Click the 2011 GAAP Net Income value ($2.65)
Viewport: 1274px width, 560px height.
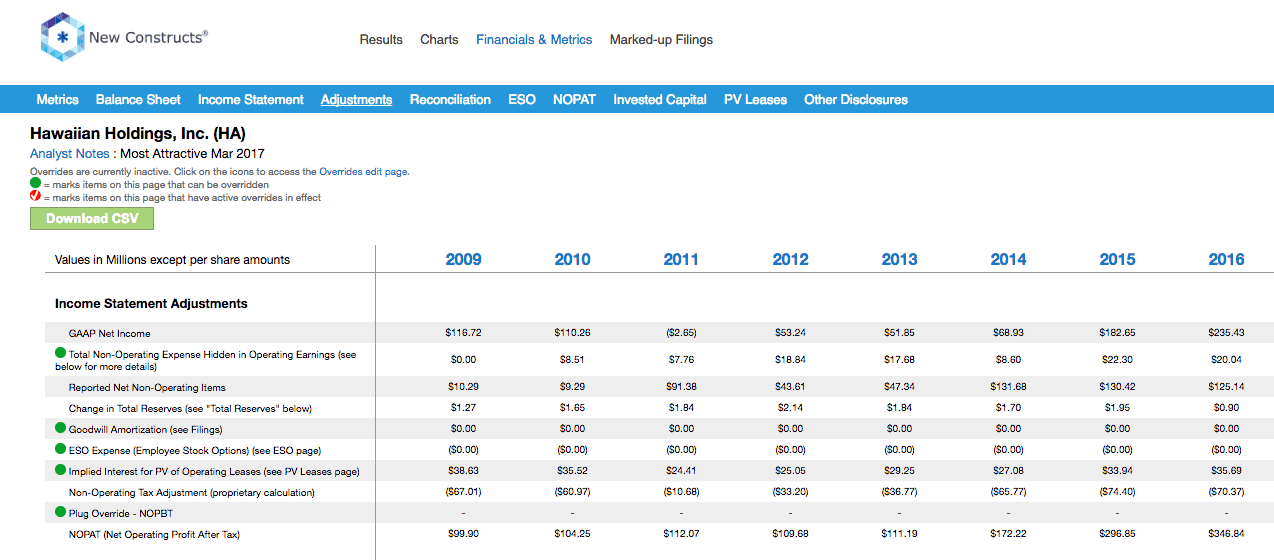[x=681, y=333]
